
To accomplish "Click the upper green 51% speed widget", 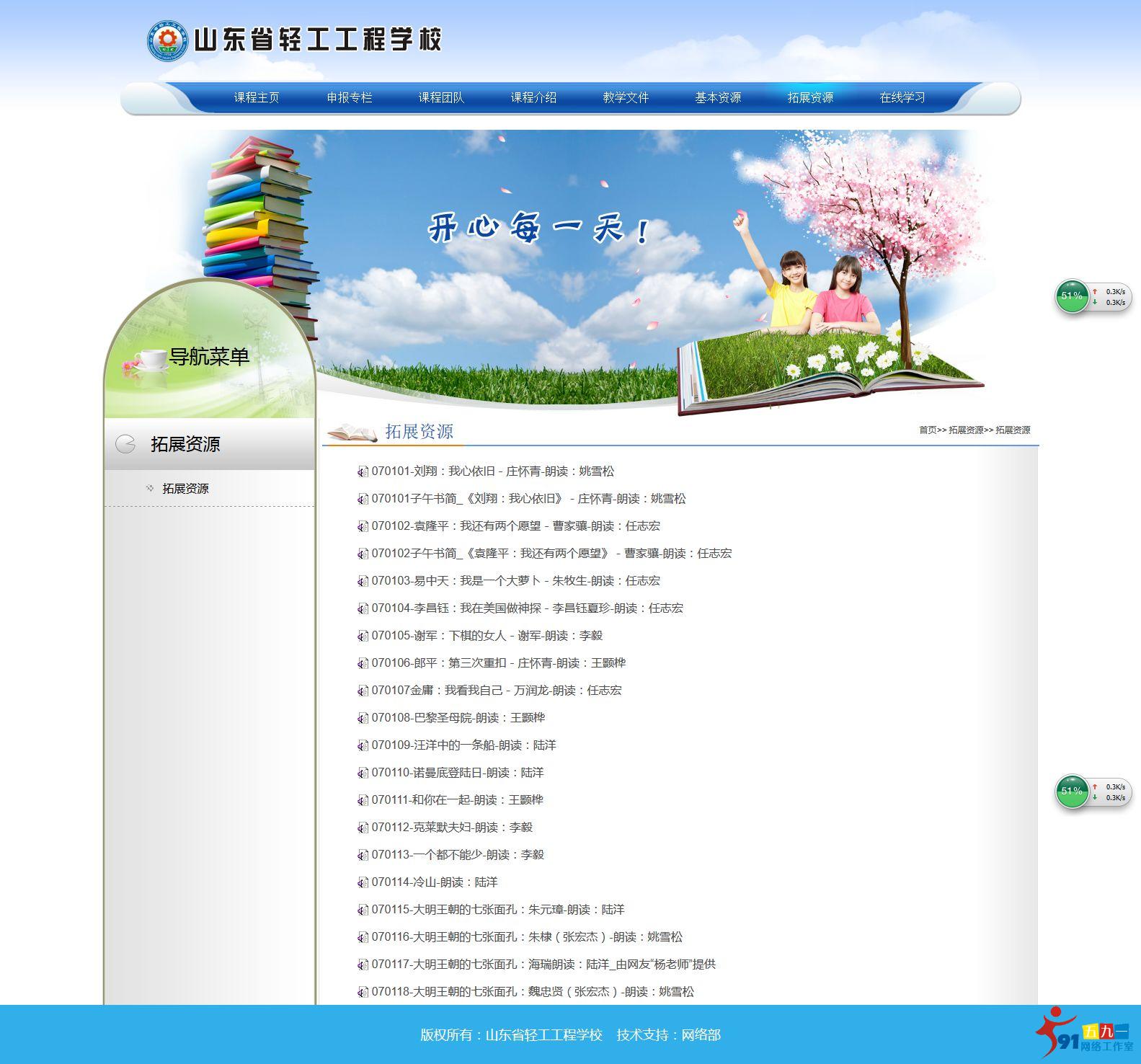I will [1072, 296].
